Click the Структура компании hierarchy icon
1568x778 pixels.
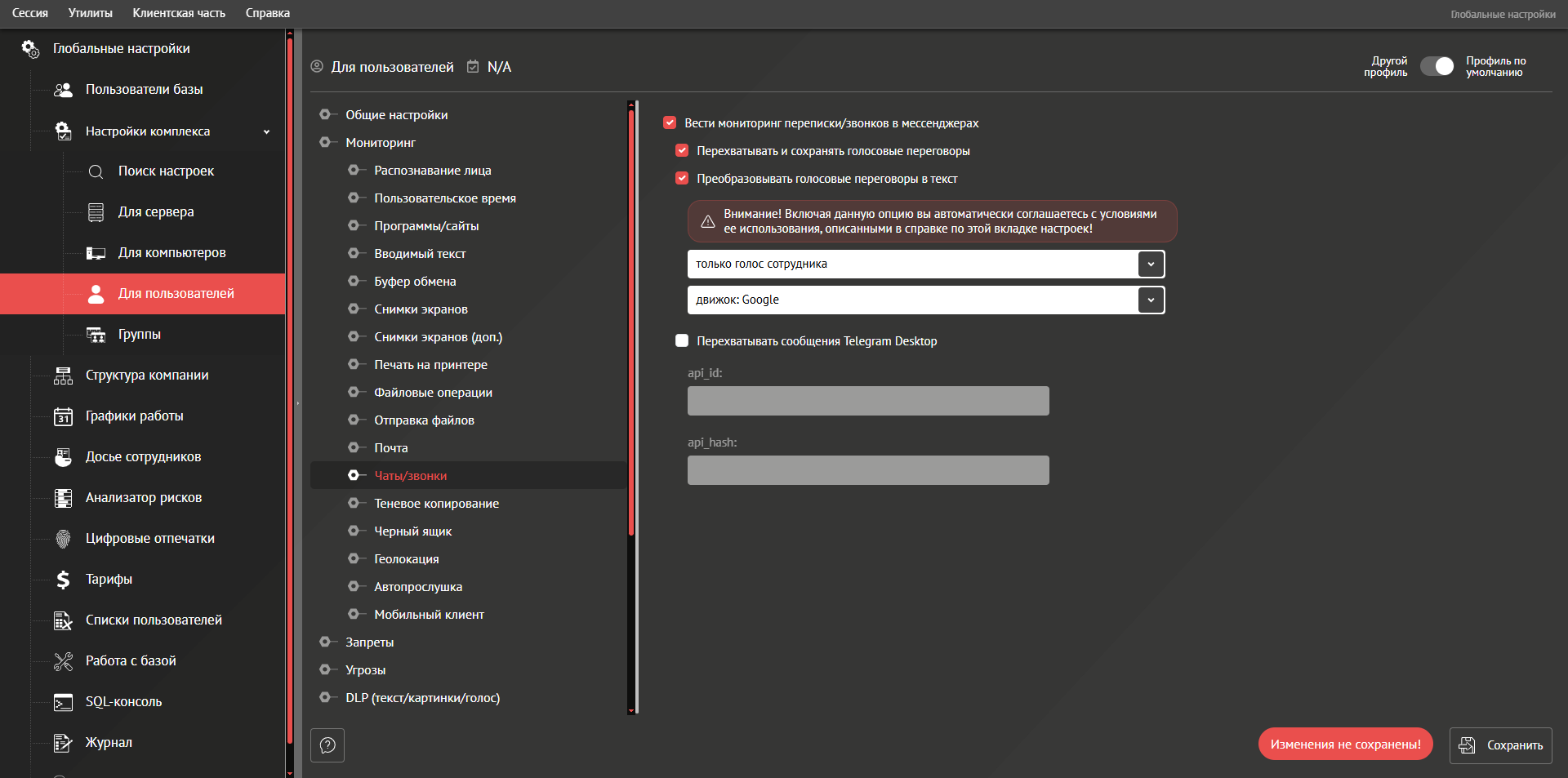(63, 376)
